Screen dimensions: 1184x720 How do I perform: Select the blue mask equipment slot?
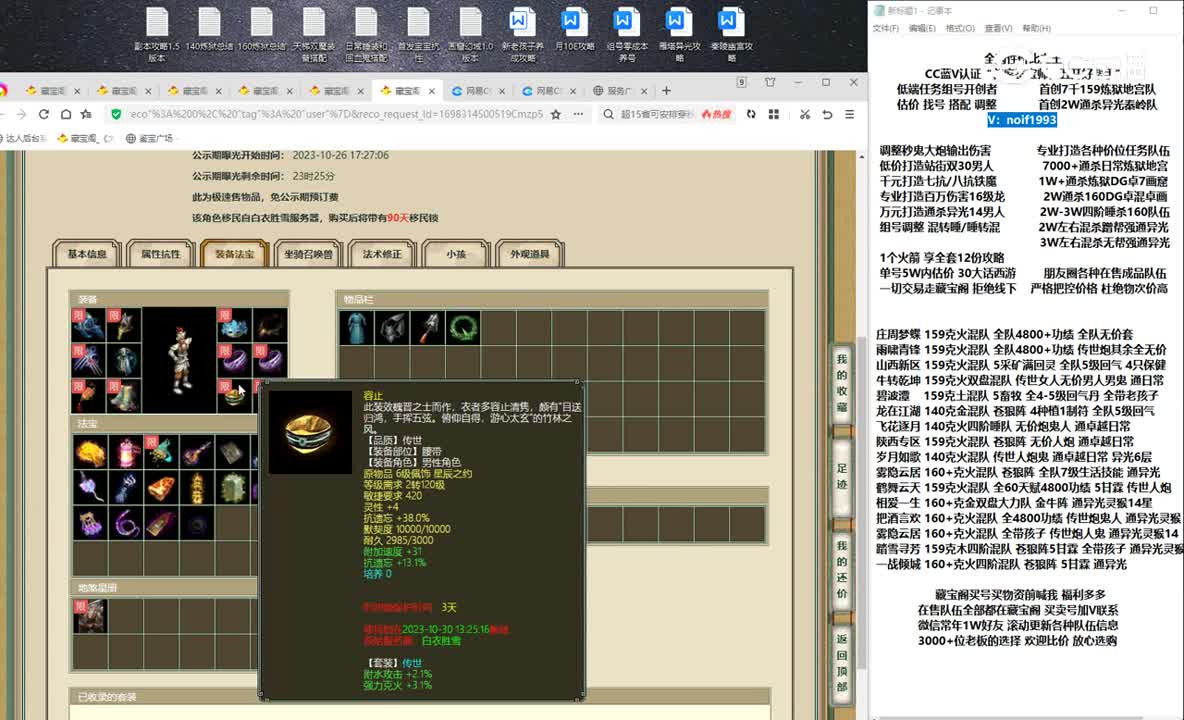pyautogui.click(x=234, y=325)
